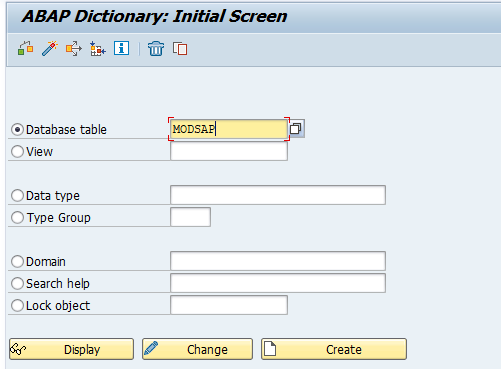Open the blue information icon
This screenshot has height=369, width=501.
[x=121, y=48]
